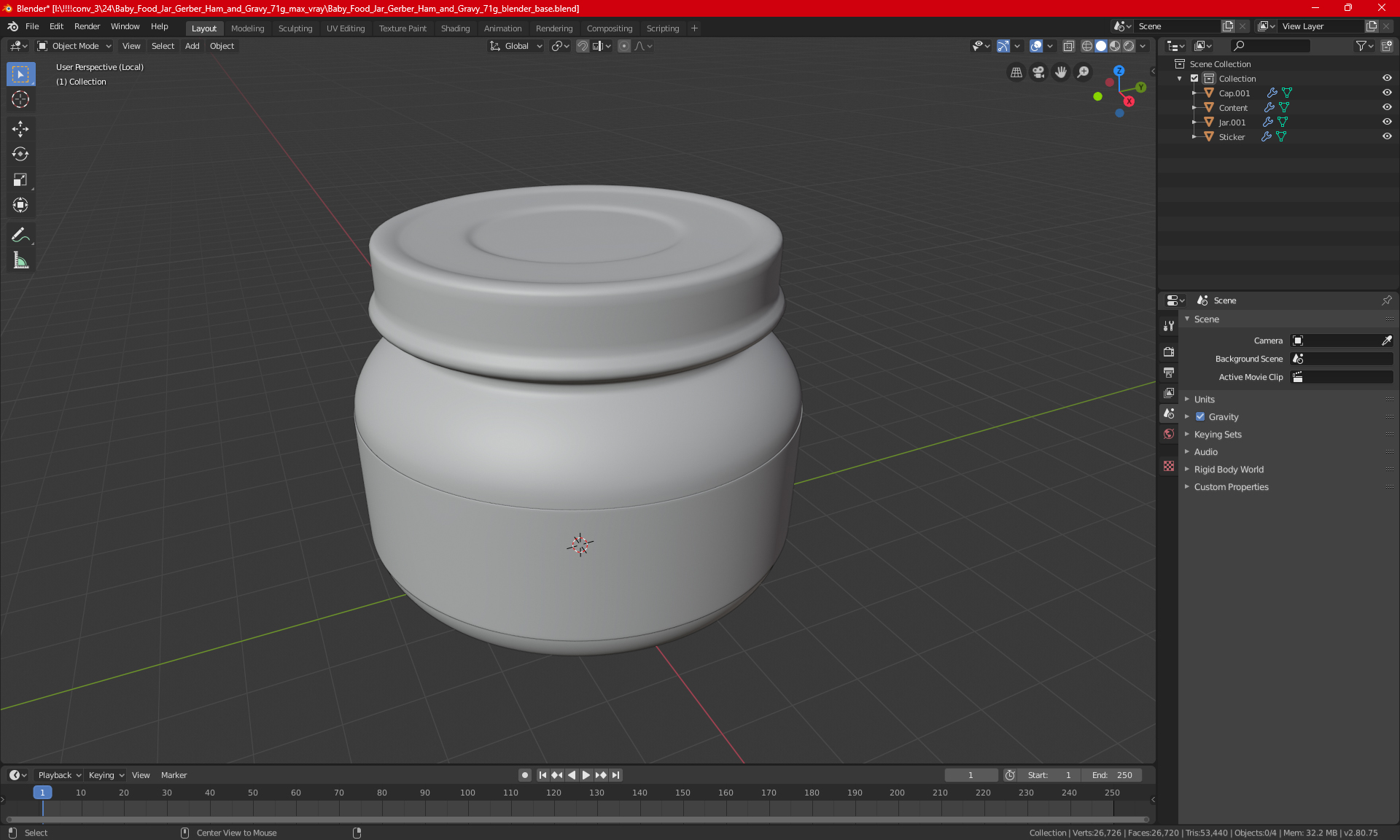Click the camera eyedropper icon
Viewport: 1400px width, 840px height.
pos(1386,341)
